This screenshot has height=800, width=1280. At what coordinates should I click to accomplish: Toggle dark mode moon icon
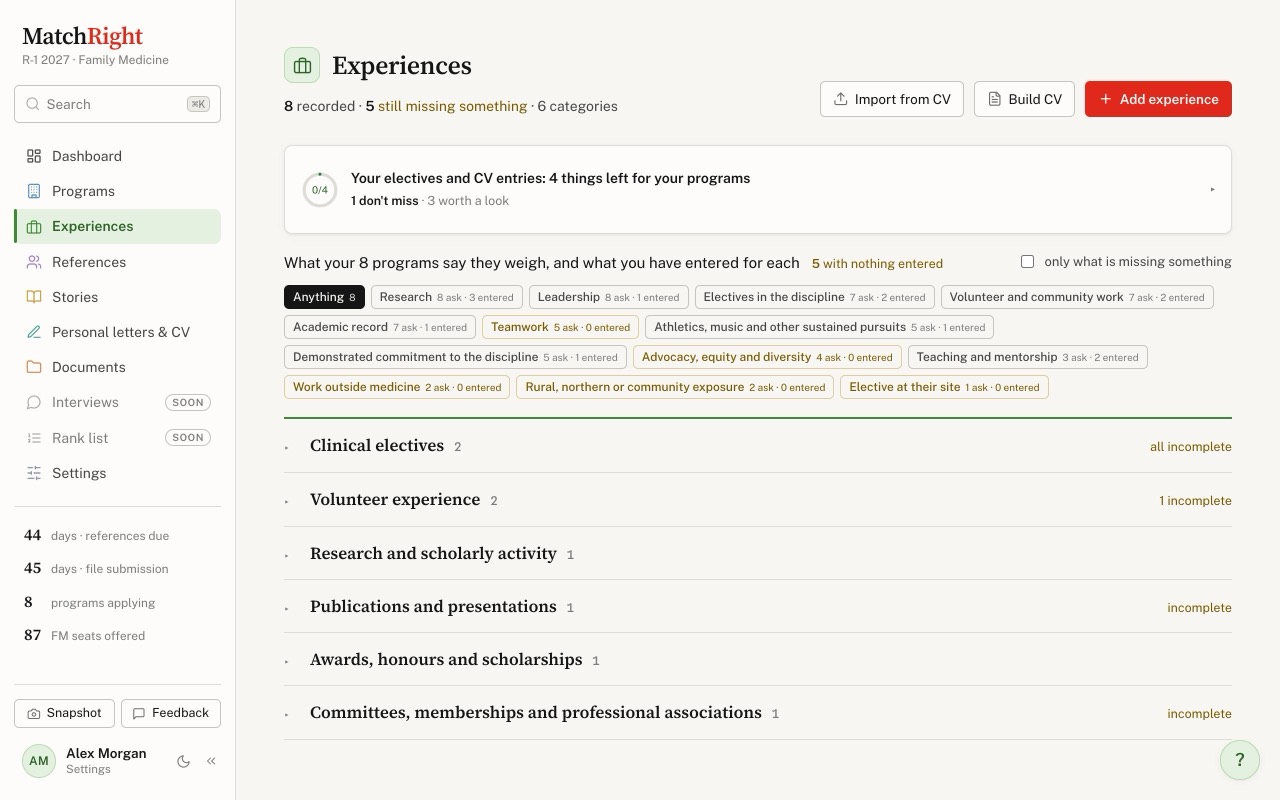pos(183,761)
